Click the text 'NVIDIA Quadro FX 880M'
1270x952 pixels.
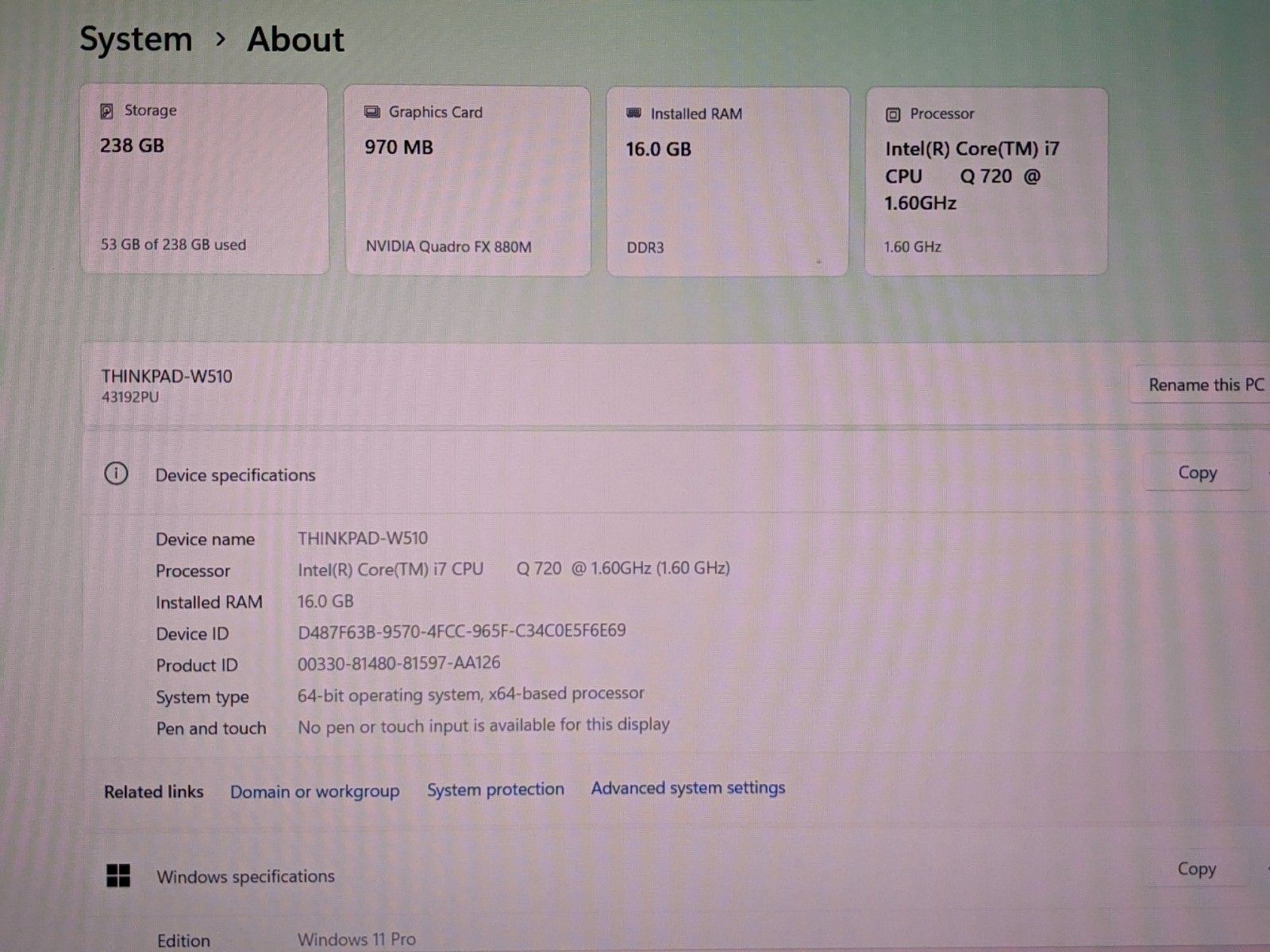[x=448, y=247]
